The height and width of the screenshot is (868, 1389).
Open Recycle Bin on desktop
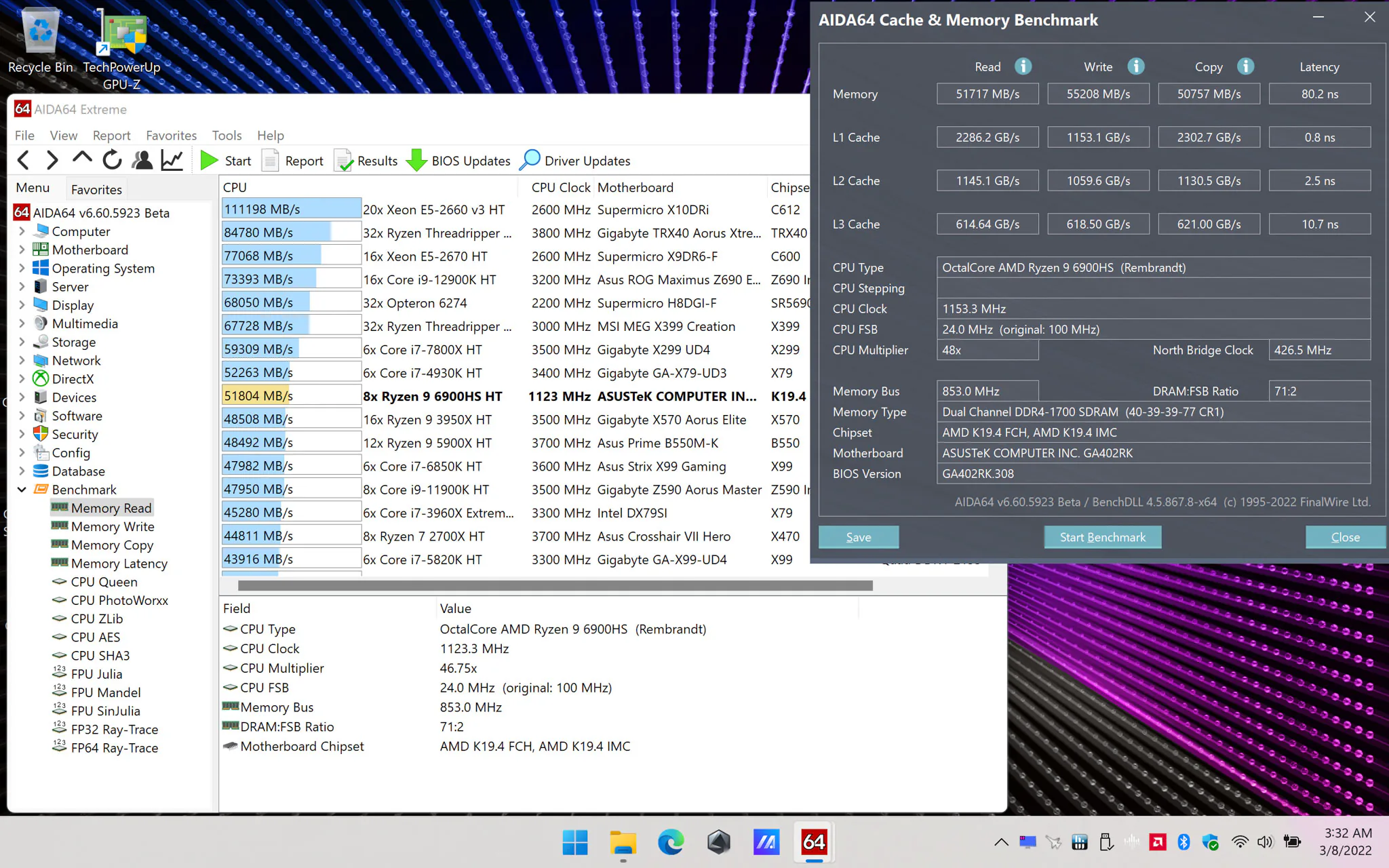(41, 41)
